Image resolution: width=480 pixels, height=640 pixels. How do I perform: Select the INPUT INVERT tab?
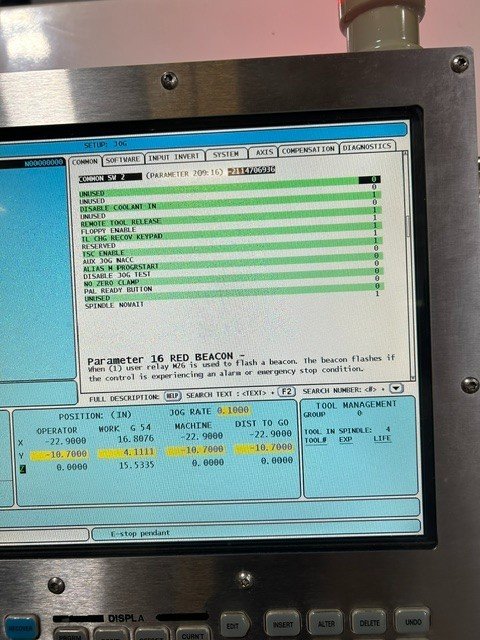(174, 157)
